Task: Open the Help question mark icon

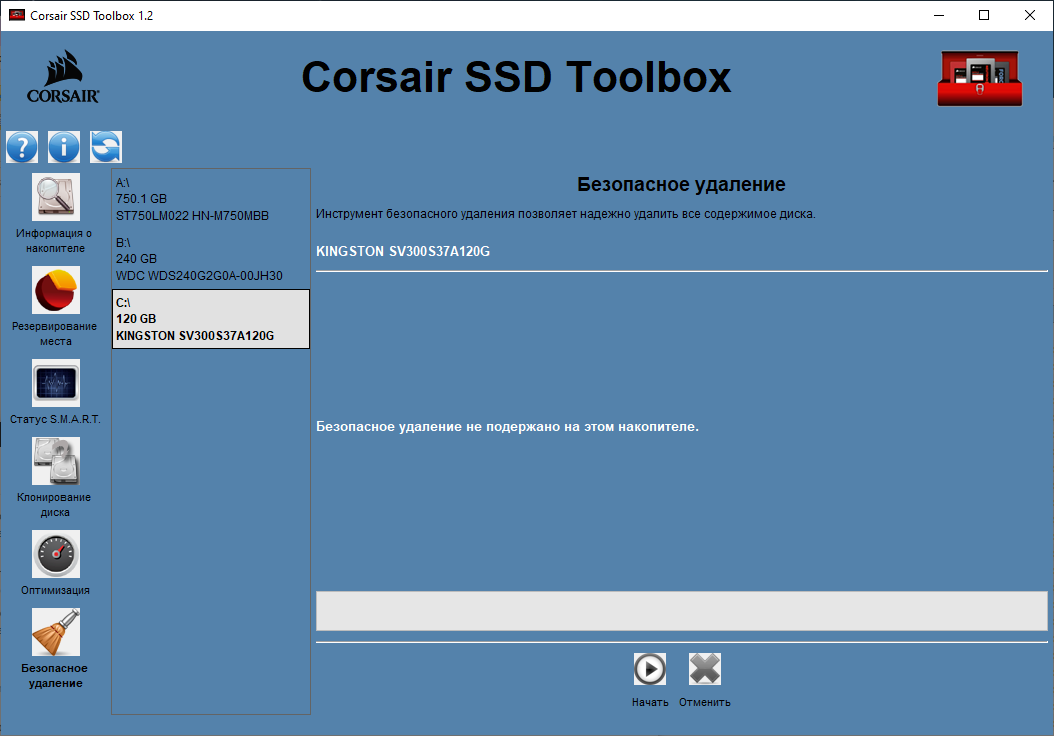Action: pos(22,147)
